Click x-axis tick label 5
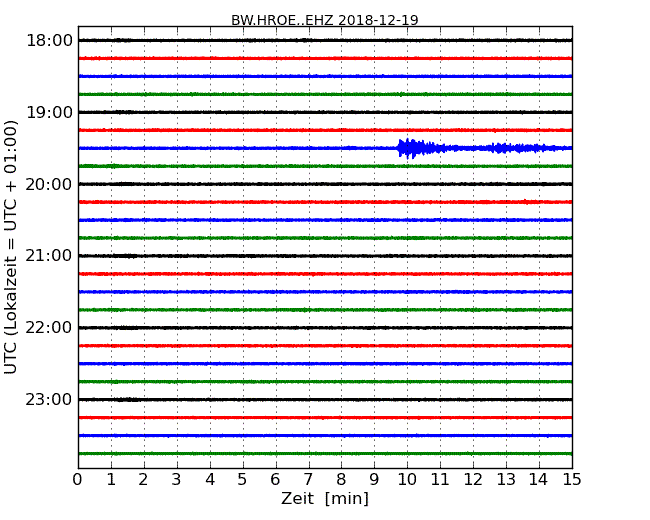650x520 pixels. pos(243,480)
